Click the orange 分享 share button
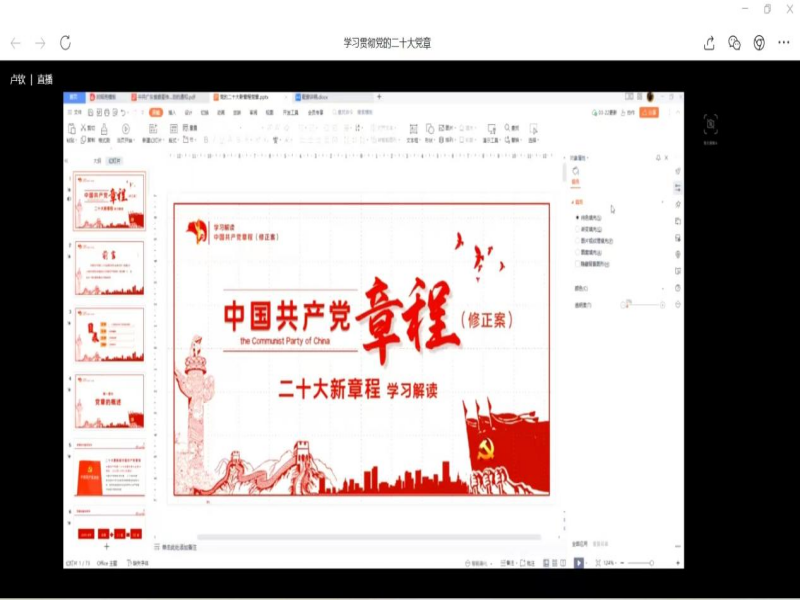 [x=649, y=113]
